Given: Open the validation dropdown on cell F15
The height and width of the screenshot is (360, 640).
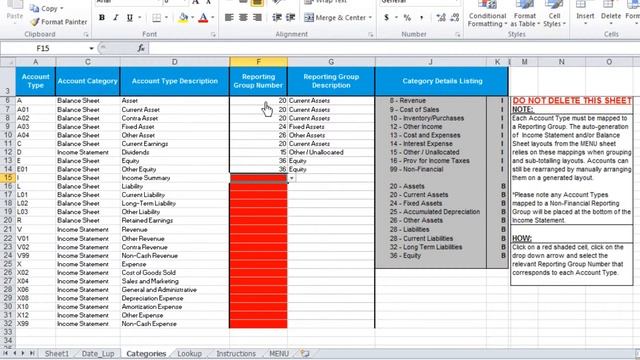Looking at the screenshot, I should click(291, 178).
